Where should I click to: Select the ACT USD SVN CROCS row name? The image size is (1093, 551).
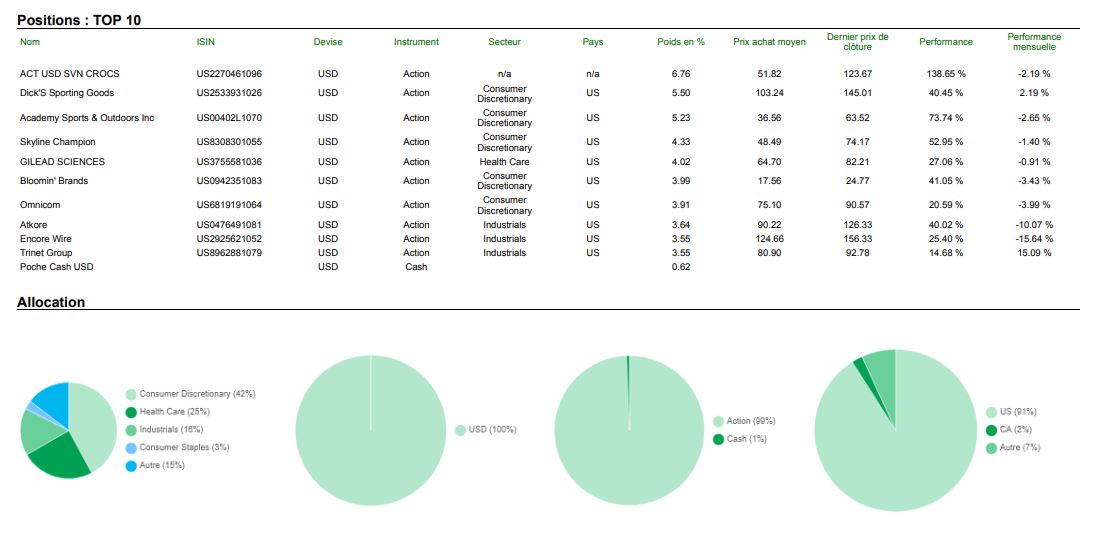70,74
